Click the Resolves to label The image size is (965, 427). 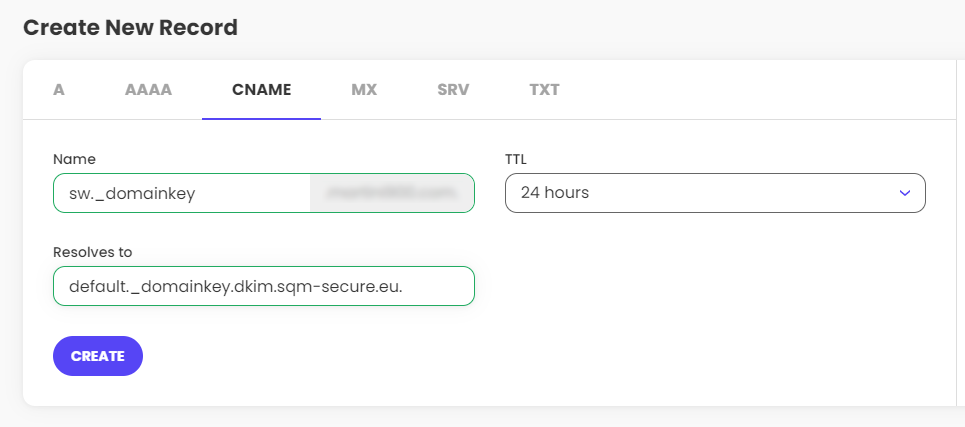[x=93, y=252]
